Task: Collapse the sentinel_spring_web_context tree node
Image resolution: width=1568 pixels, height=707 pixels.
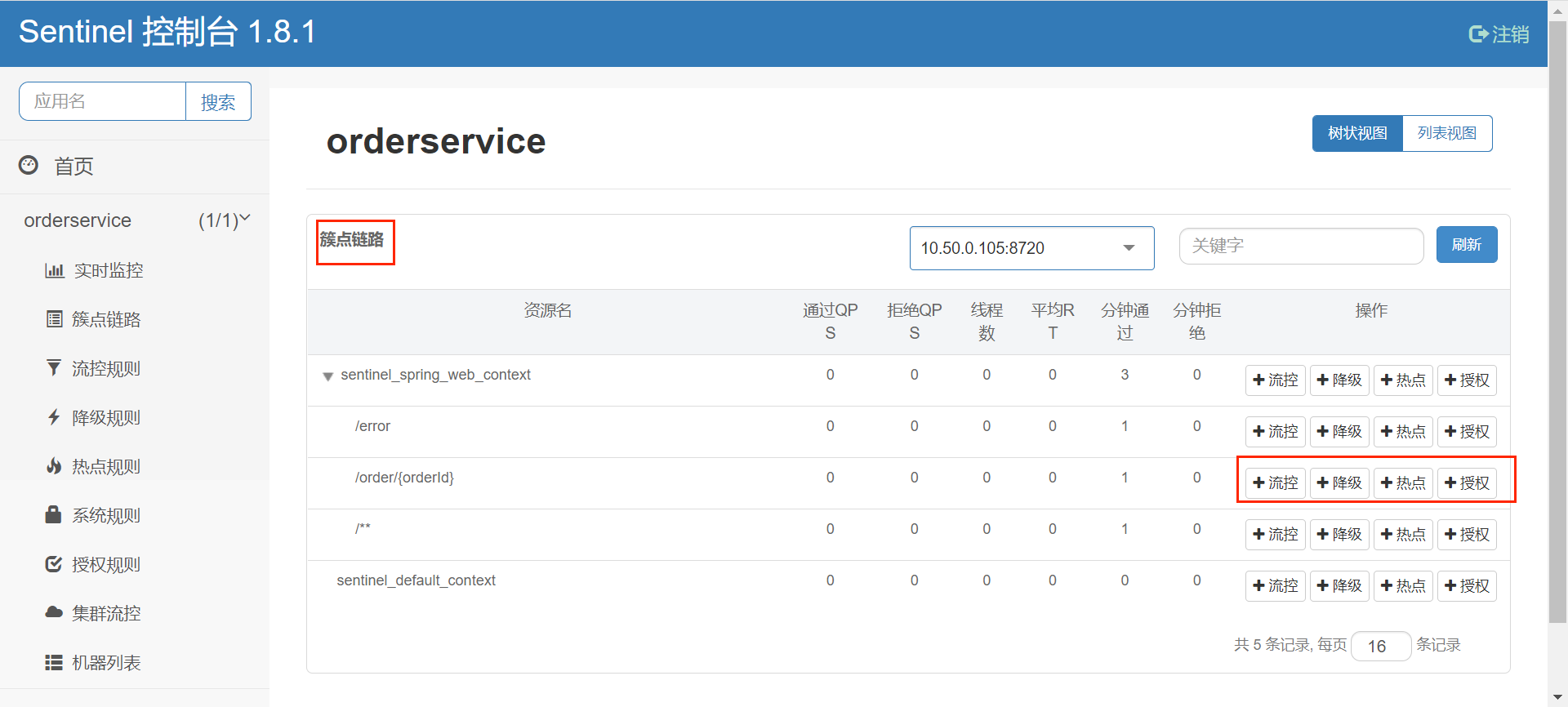Action: point(327,376)
